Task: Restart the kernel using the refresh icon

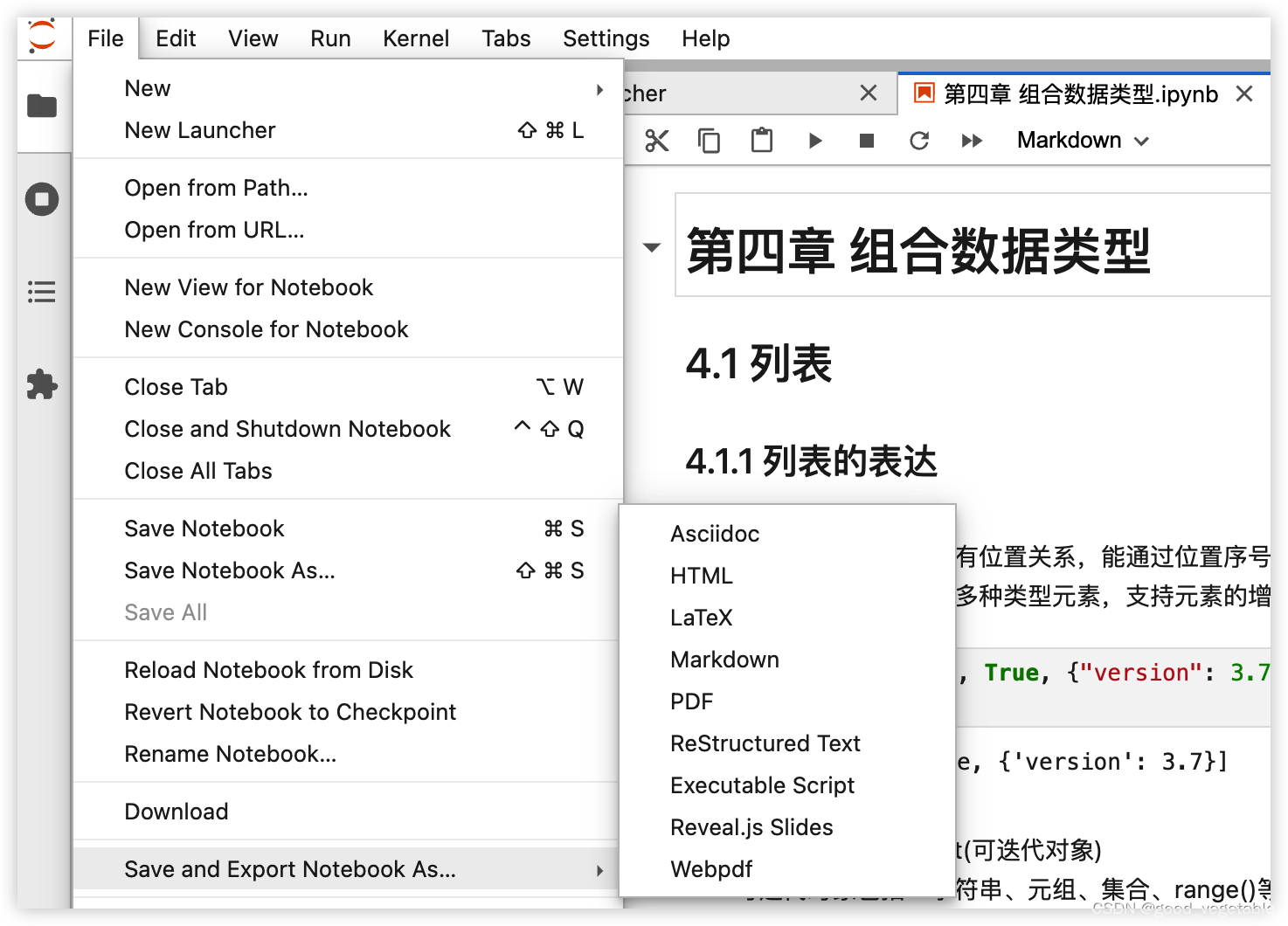Action: pos(918,140)
